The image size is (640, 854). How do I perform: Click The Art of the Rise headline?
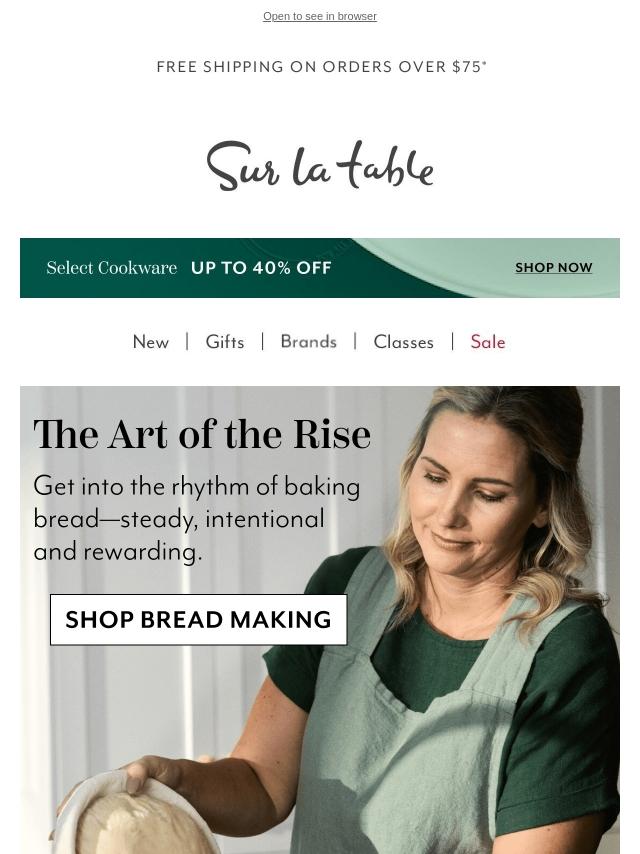click(x=202, y=435)
